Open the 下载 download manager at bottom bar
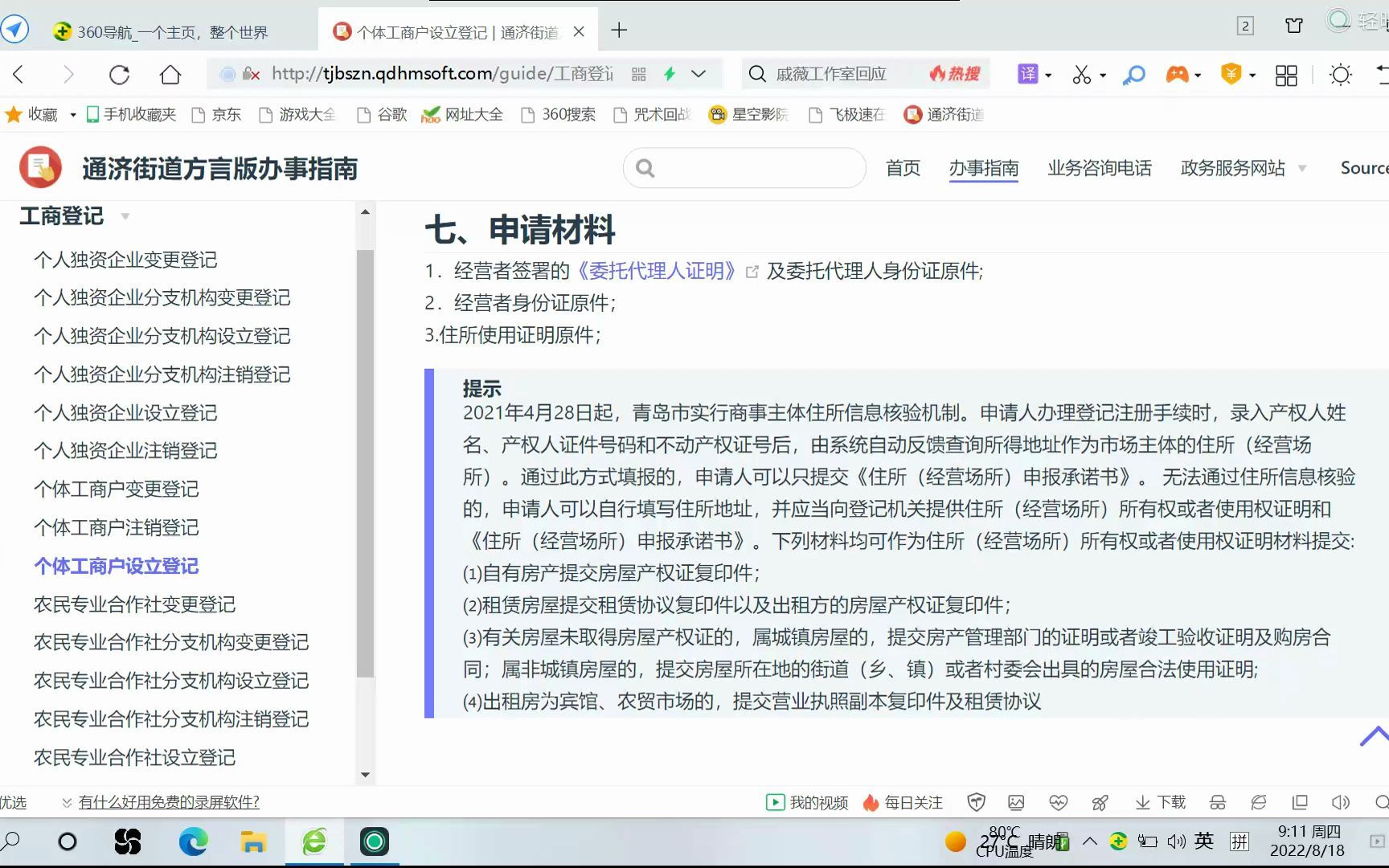The image size is (1389, 868). pos(1160,802)
